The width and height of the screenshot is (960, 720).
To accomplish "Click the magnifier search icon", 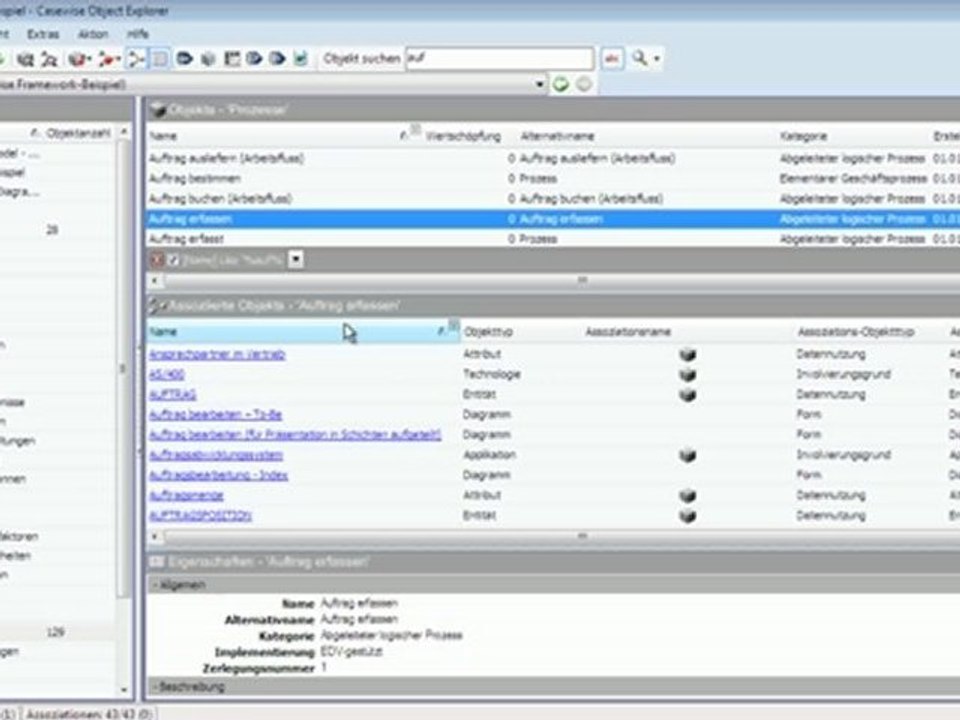I will (x=640, y=58).
